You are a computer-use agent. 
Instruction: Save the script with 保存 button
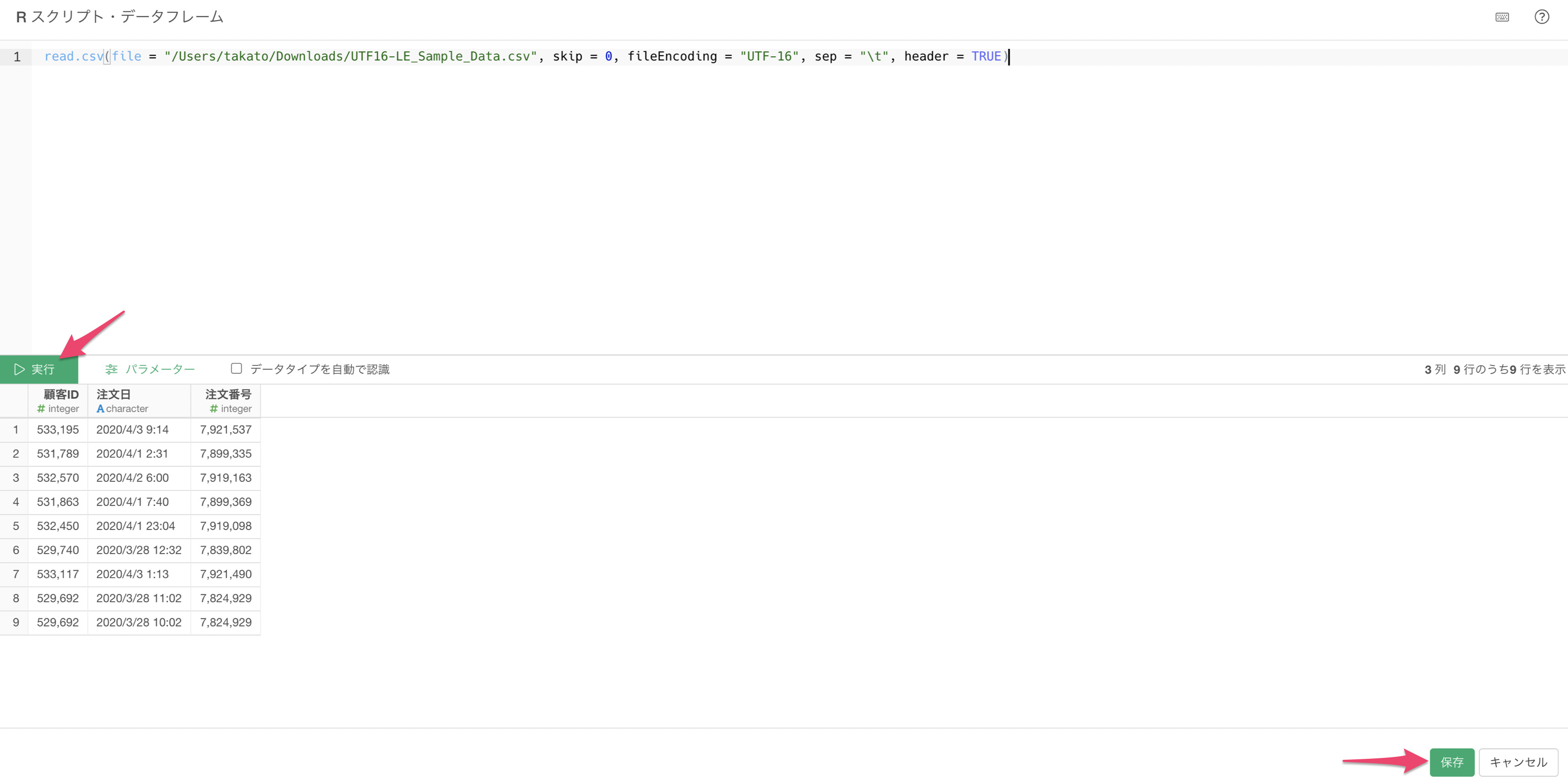click(1452, 762)
